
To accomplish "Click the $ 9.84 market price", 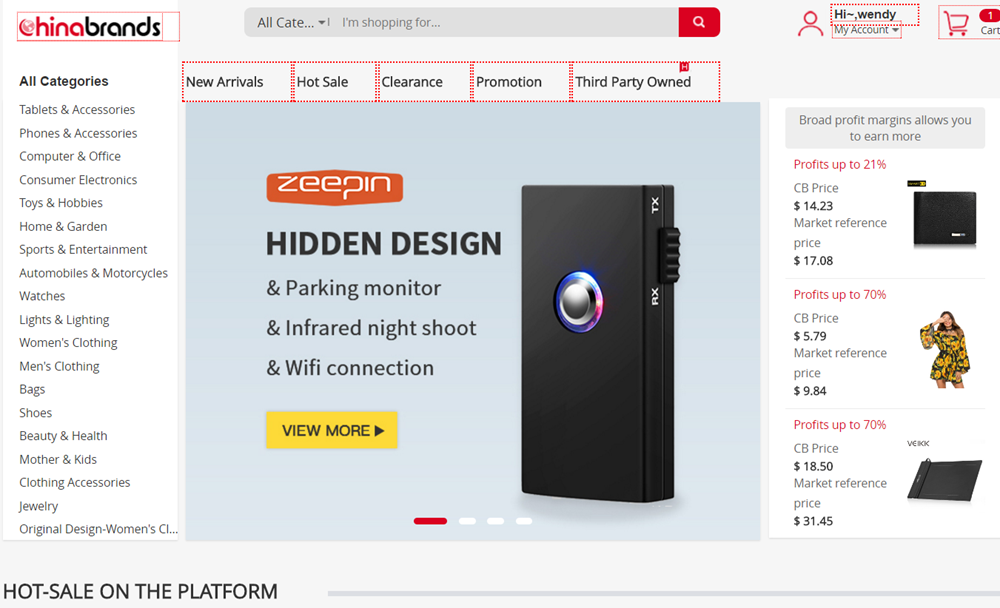I will pos(810,390).
